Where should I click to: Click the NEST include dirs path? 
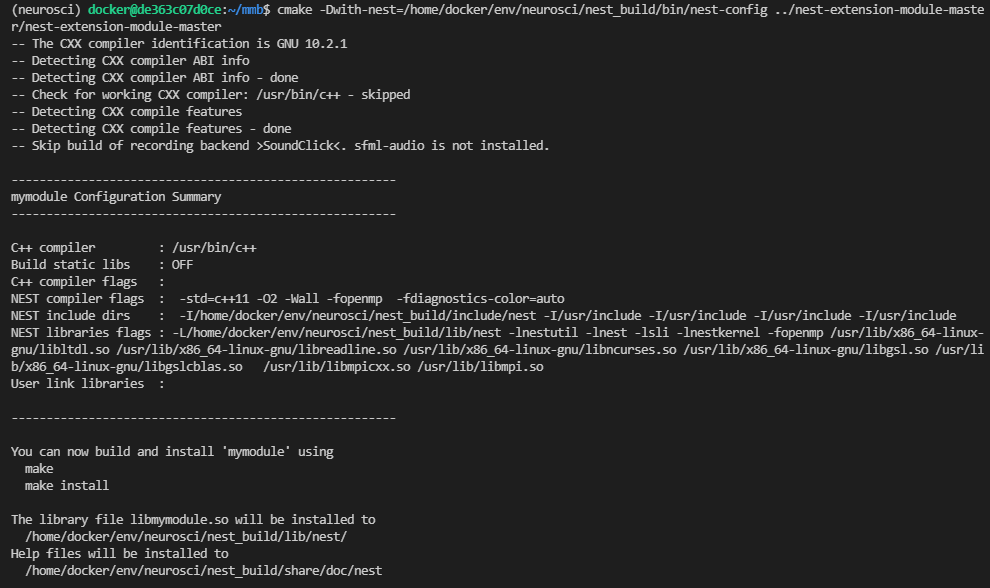coord(358,316)
